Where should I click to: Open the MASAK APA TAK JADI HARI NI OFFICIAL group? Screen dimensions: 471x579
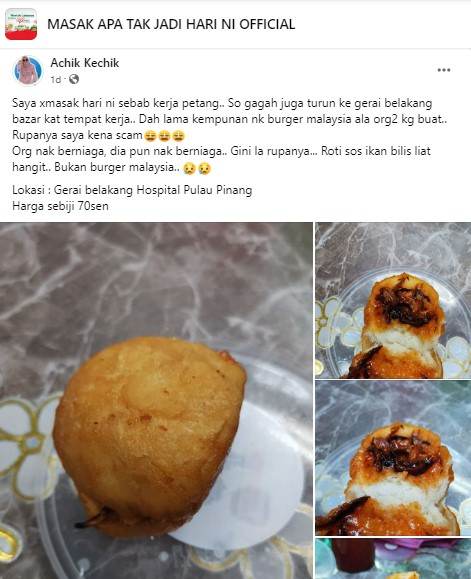171,24
